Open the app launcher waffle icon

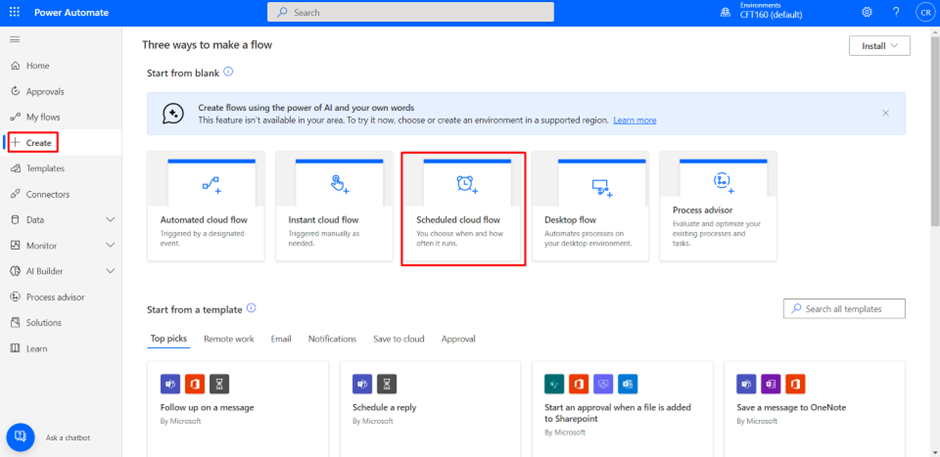coord(14,12)
